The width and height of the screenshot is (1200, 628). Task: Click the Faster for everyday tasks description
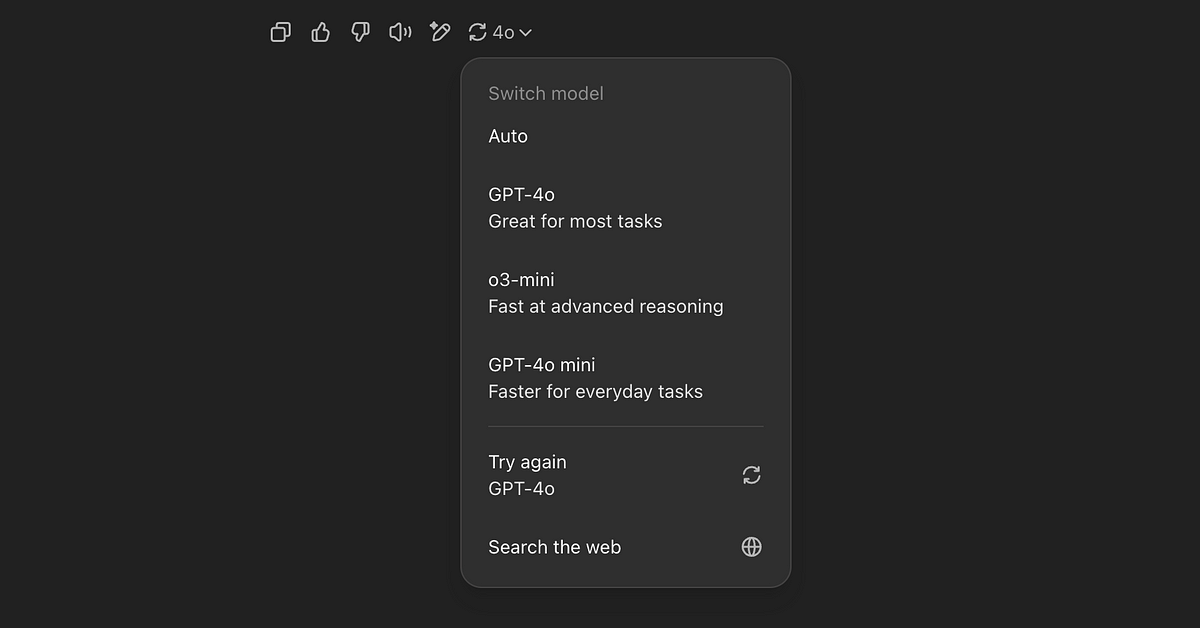tap(595, 392)
